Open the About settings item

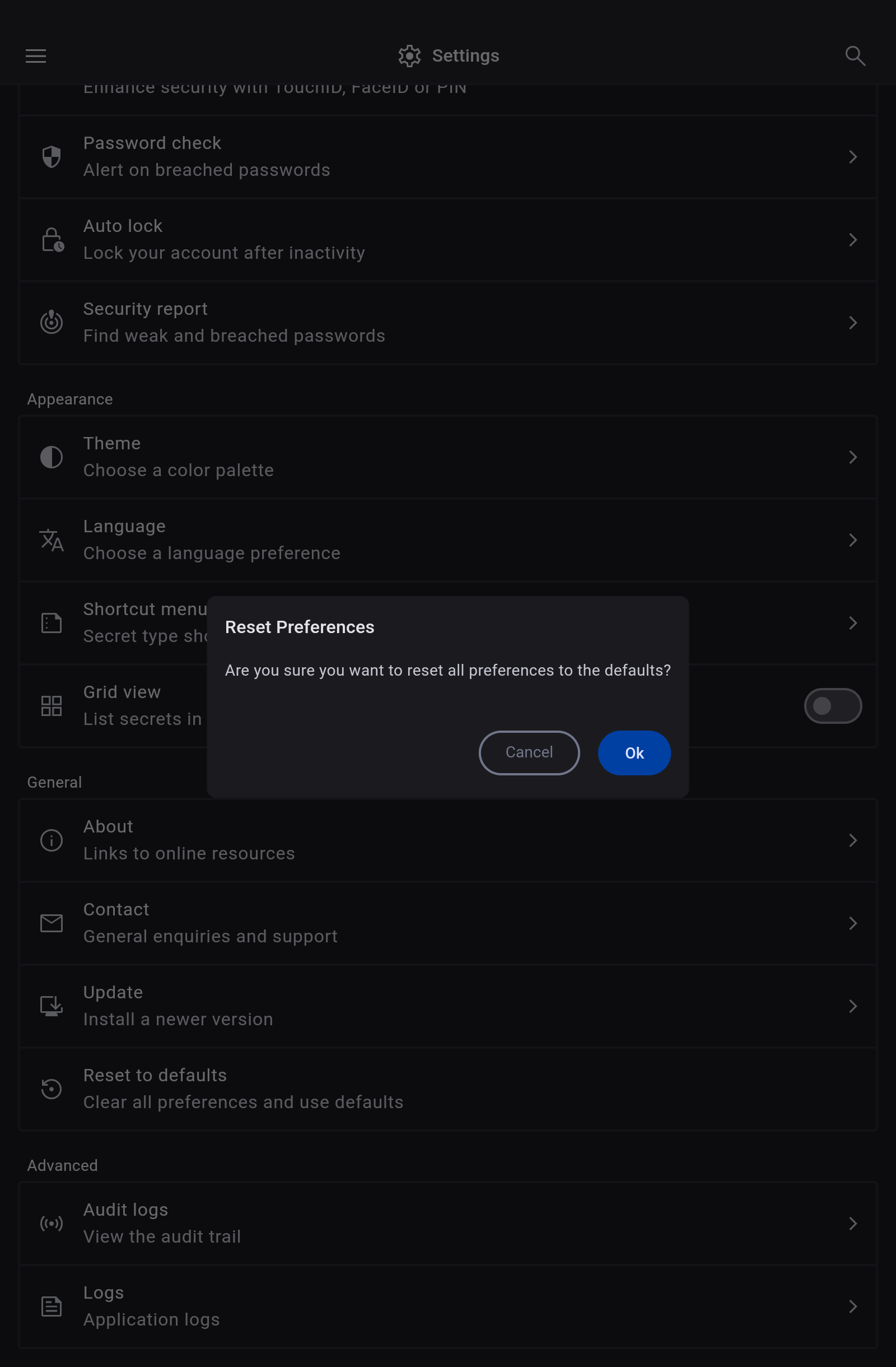click(447, 840)
